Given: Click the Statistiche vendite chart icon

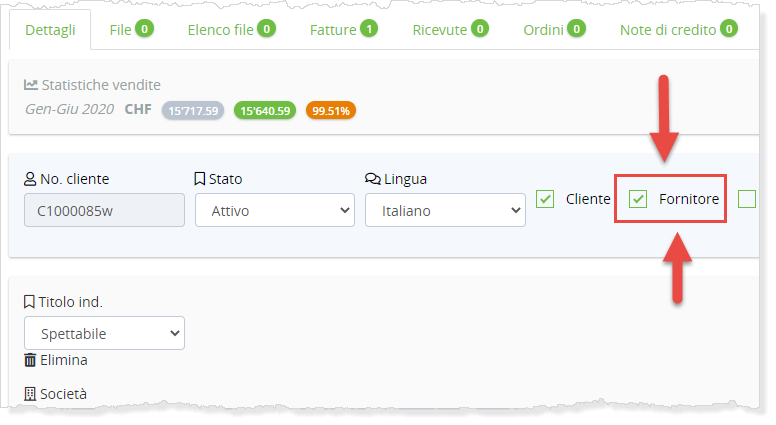Looking at the screenshot, I should coord(31,85).
